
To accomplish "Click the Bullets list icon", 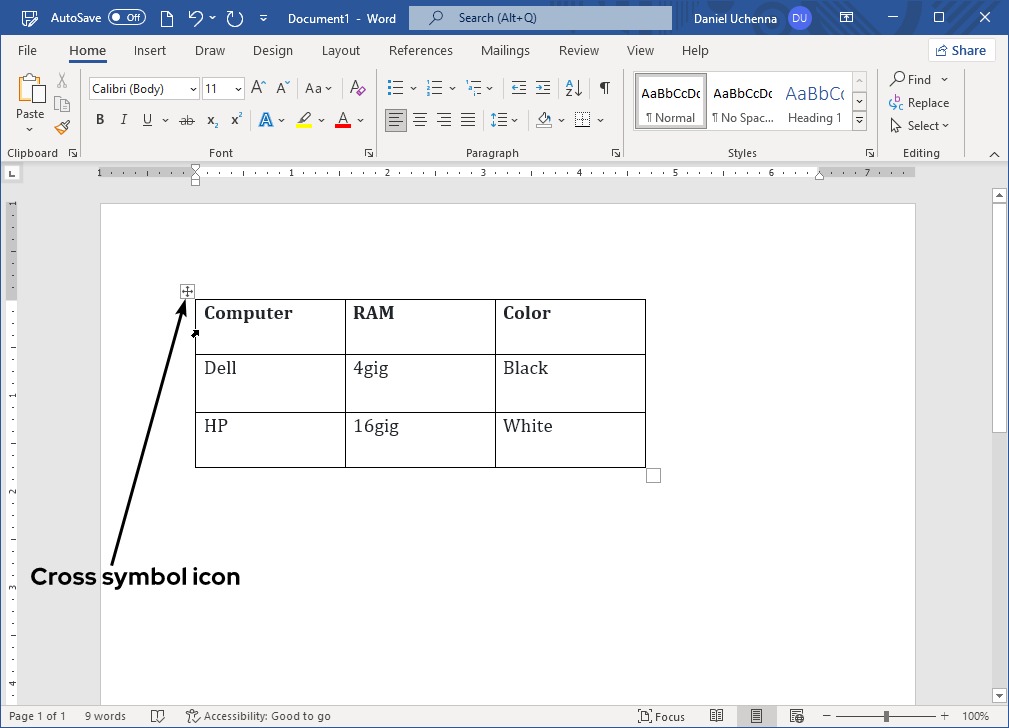I will 395,88.
